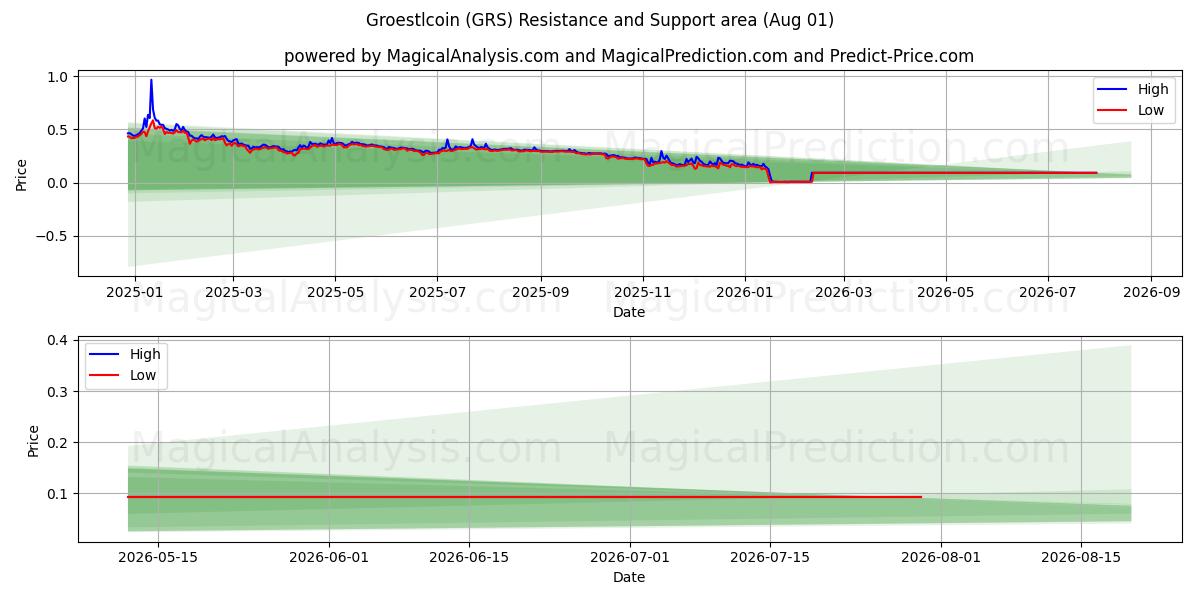Select the 'Date' x-axis label under the top chart

[629, 312]
